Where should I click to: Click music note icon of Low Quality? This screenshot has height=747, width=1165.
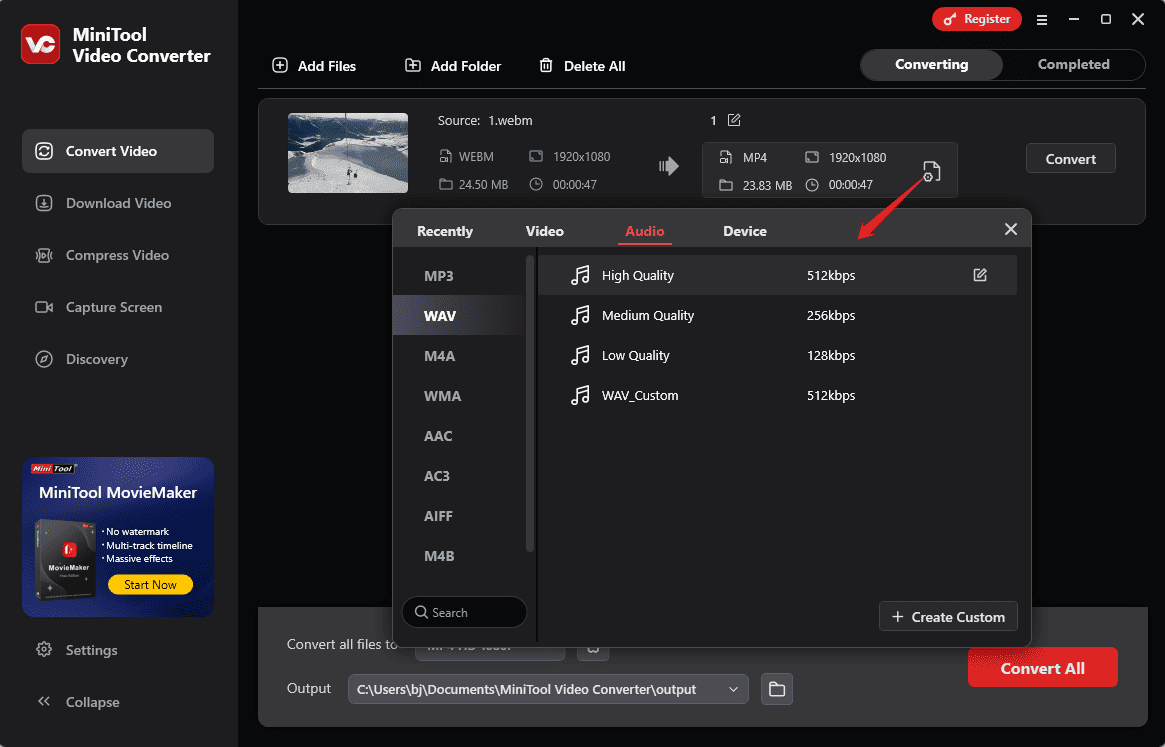point(580,355)
